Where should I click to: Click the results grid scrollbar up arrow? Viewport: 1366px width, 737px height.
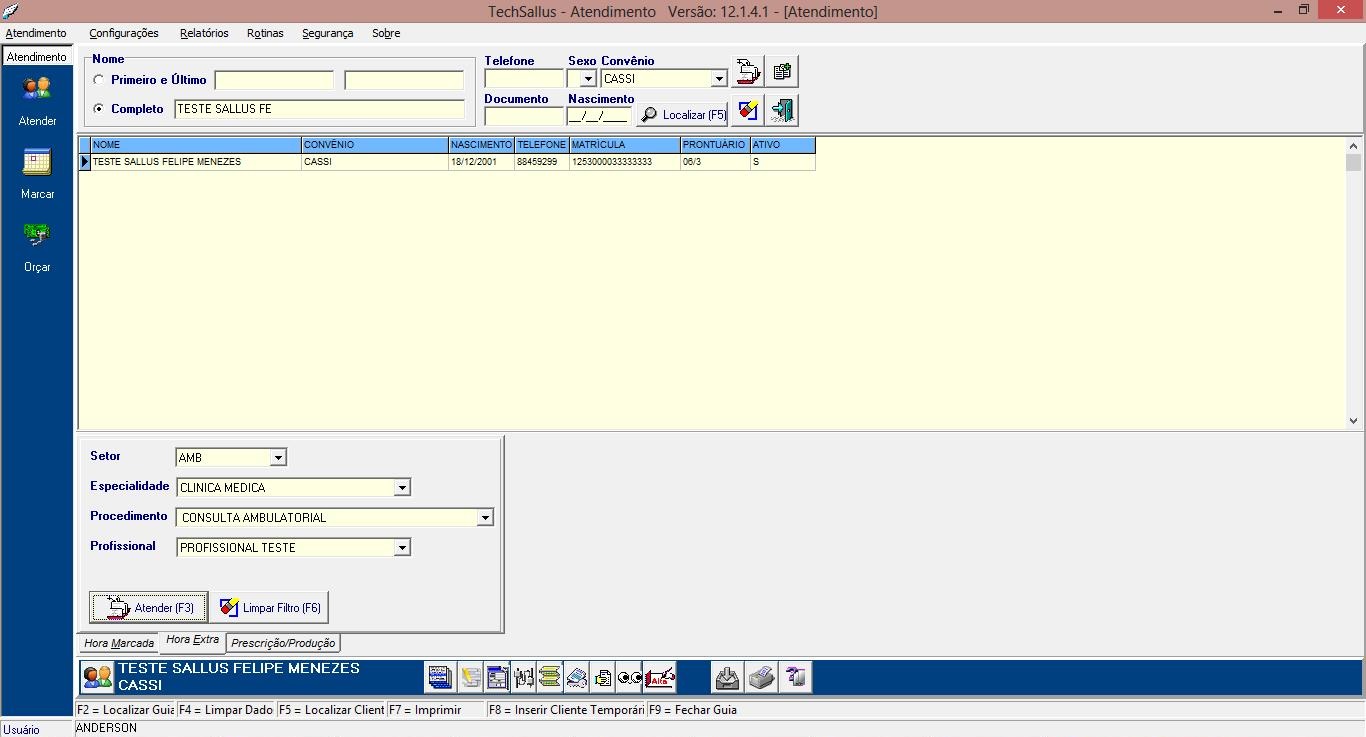click(1353, 145)
